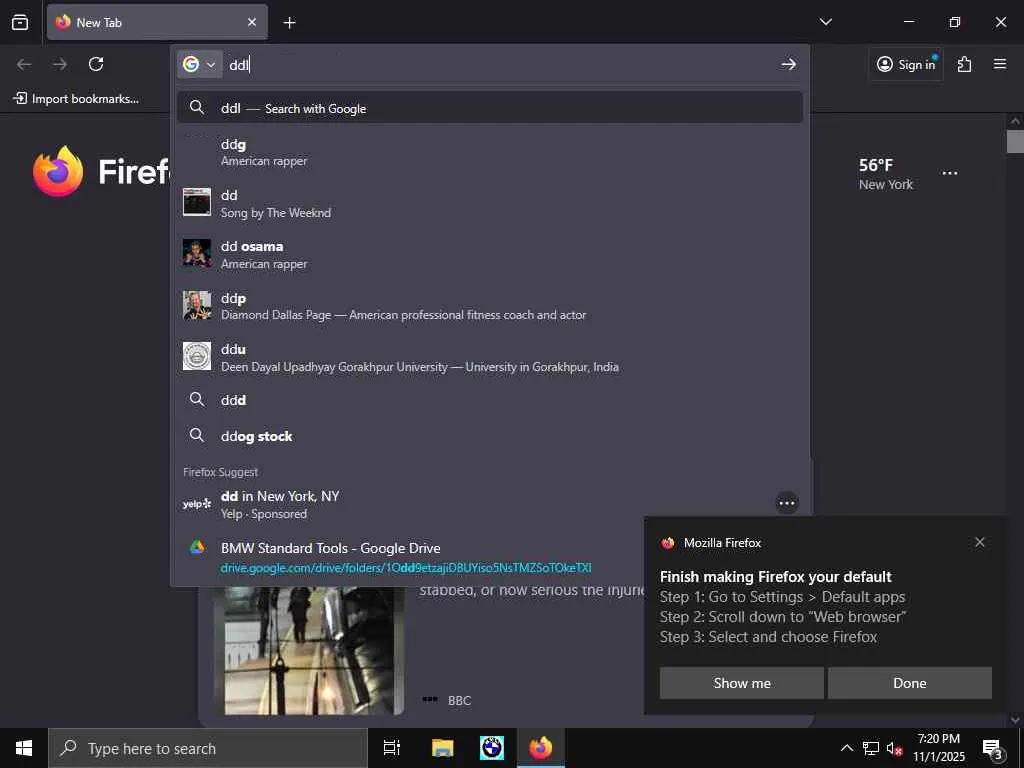Click the ddp thumbnail photo
This screenshot has height=768, width=1024.
(197, 305)
